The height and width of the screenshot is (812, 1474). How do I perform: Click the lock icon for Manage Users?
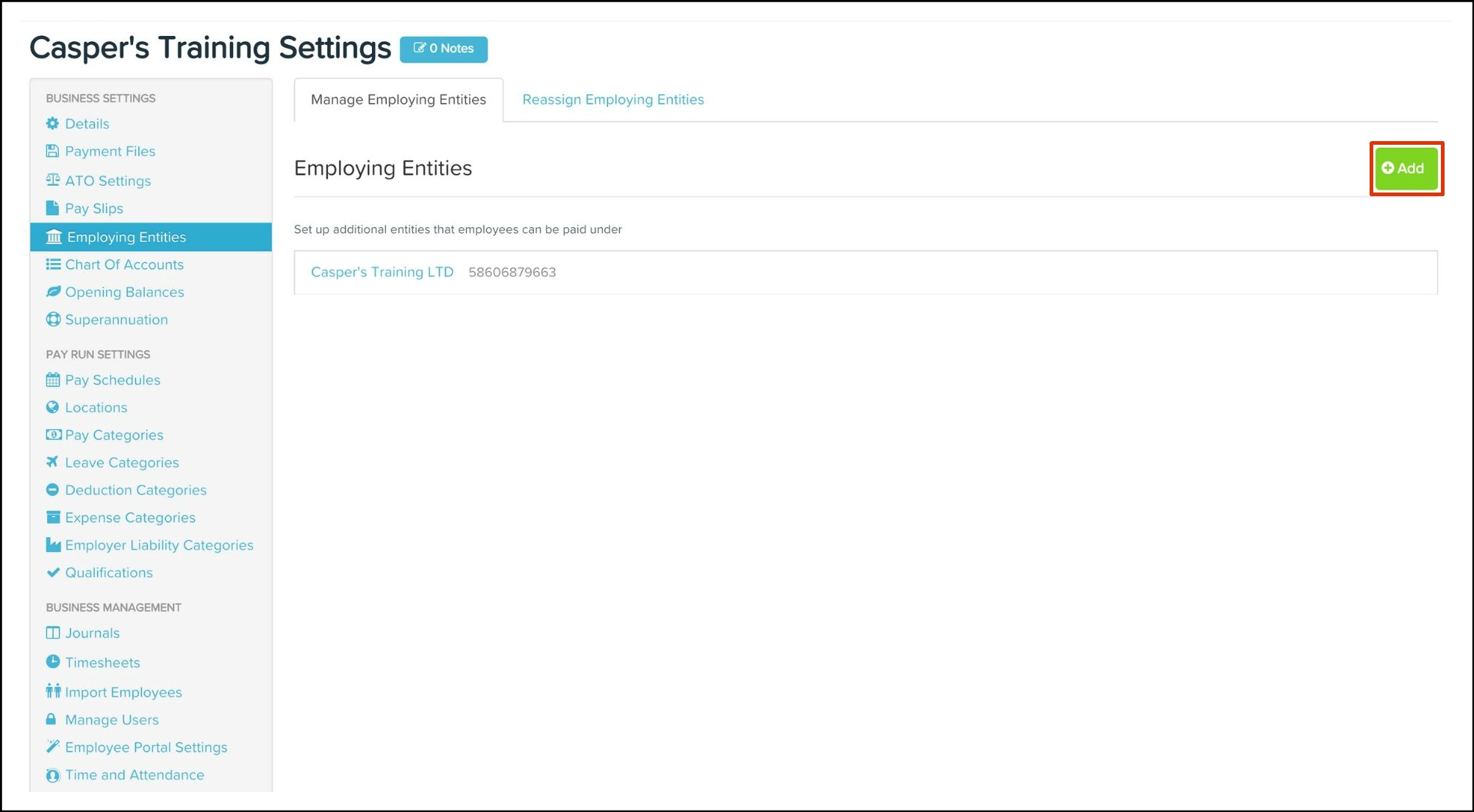click(51, 719)
